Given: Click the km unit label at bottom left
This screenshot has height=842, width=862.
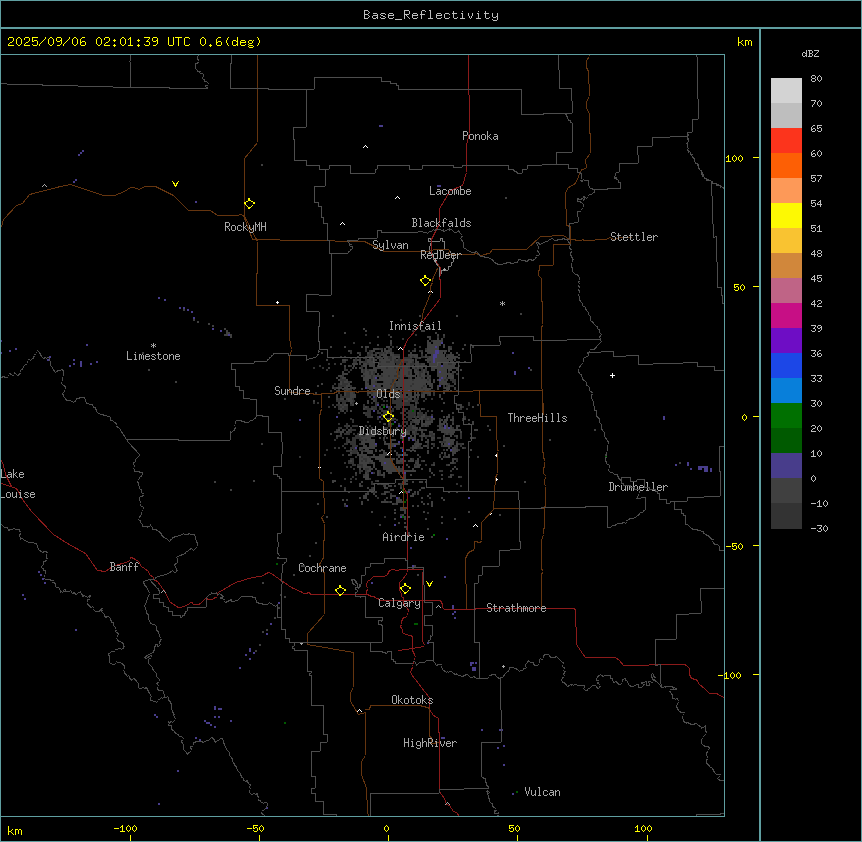Looking at the screenshot, I should [15, 830].
